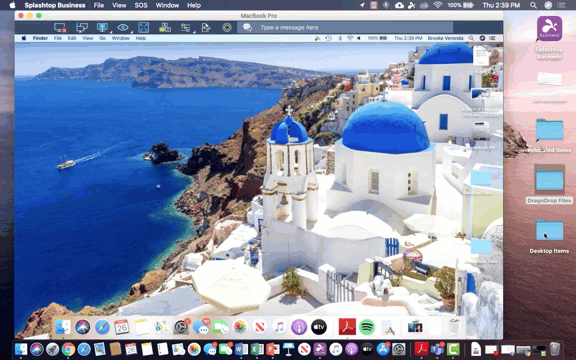This screenshot has width=576, height=360.
Task: Select the DragnDrop Files desktop folder
Action: point(549,185)
